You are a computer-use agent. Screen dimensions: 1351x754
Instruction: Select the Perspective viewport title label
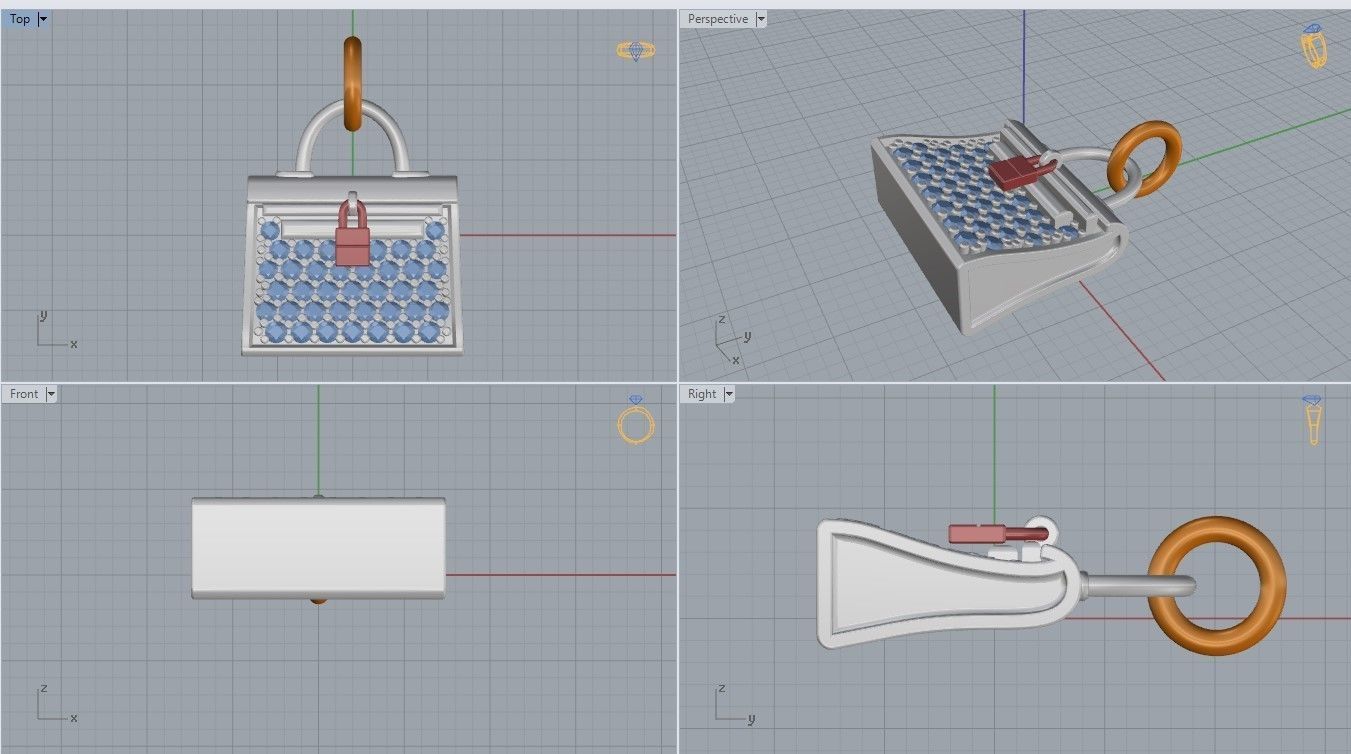(718, 19)
